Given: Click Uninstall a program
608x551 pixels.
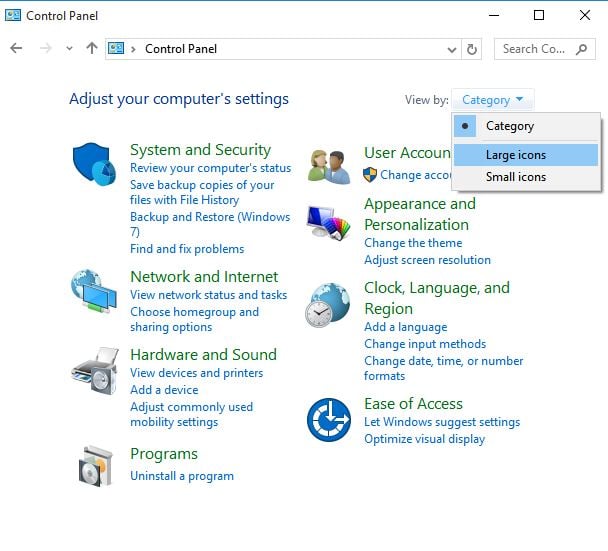Looking at the screenshot, I should click(182, 476).
